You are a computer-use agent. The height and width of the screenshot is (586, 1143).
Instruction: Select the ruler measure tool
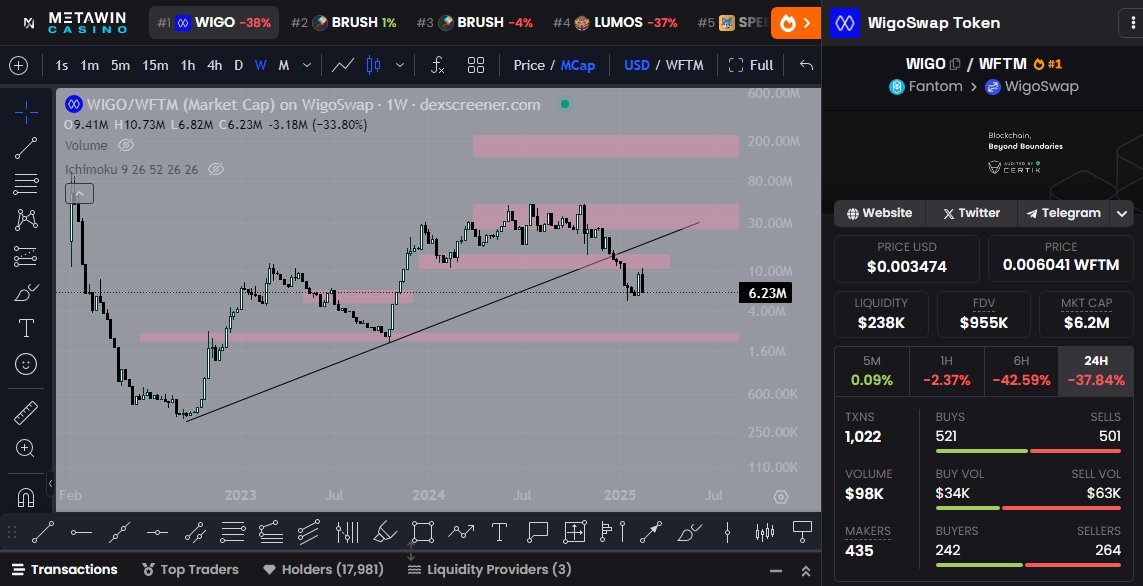click(26, 413)
